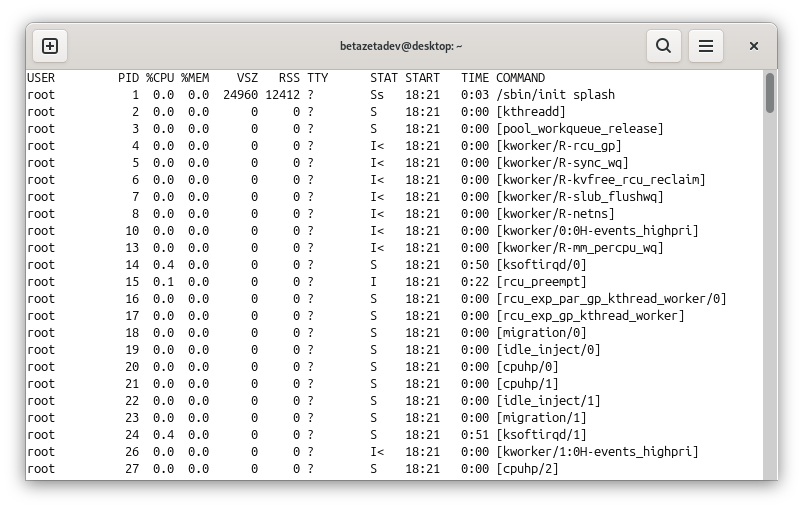Click the search magnifier icon
Image resolution: width=803 pixels, height=509 pixels.
click(663, 46)
